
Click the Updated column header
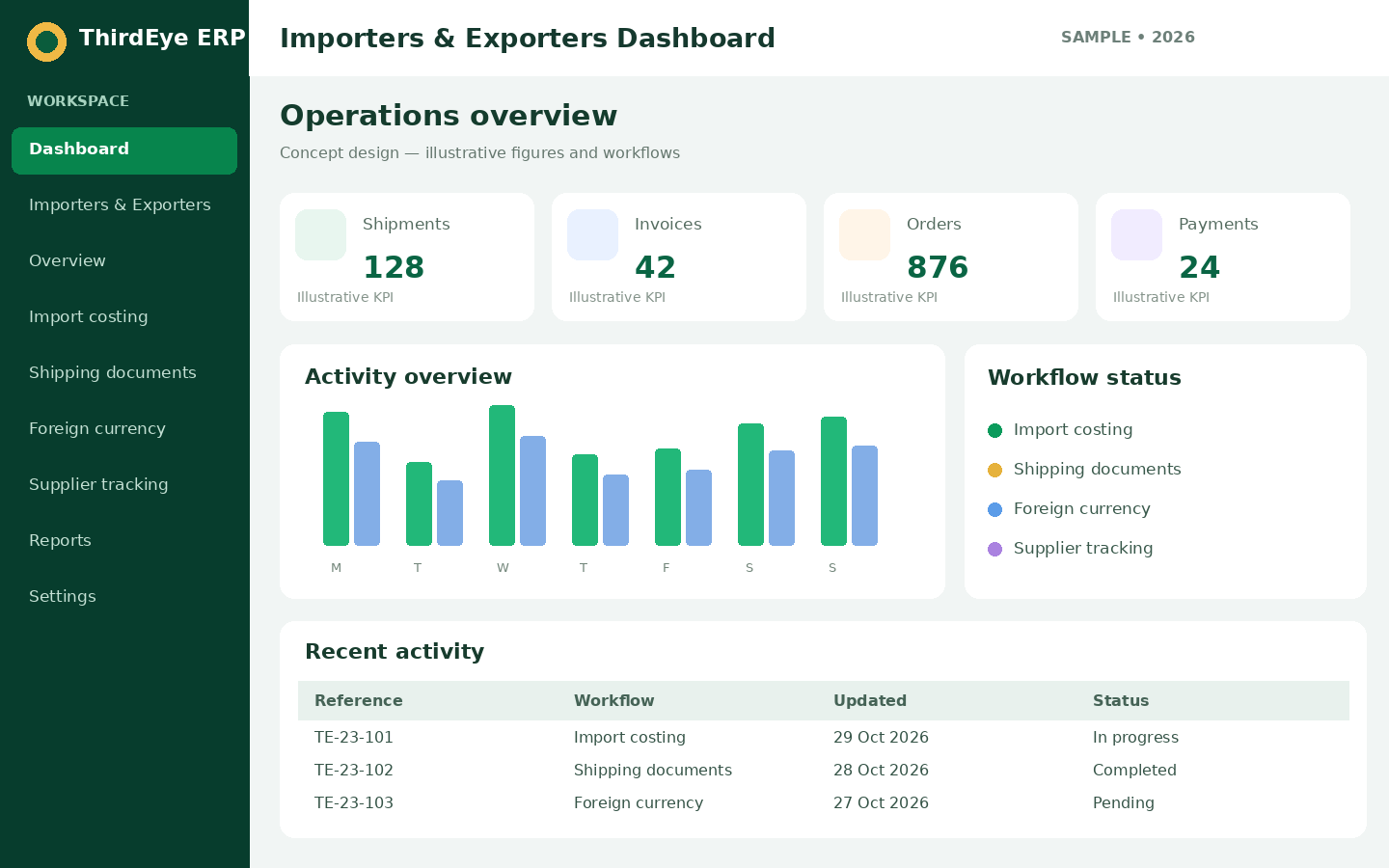coord(870,701)
